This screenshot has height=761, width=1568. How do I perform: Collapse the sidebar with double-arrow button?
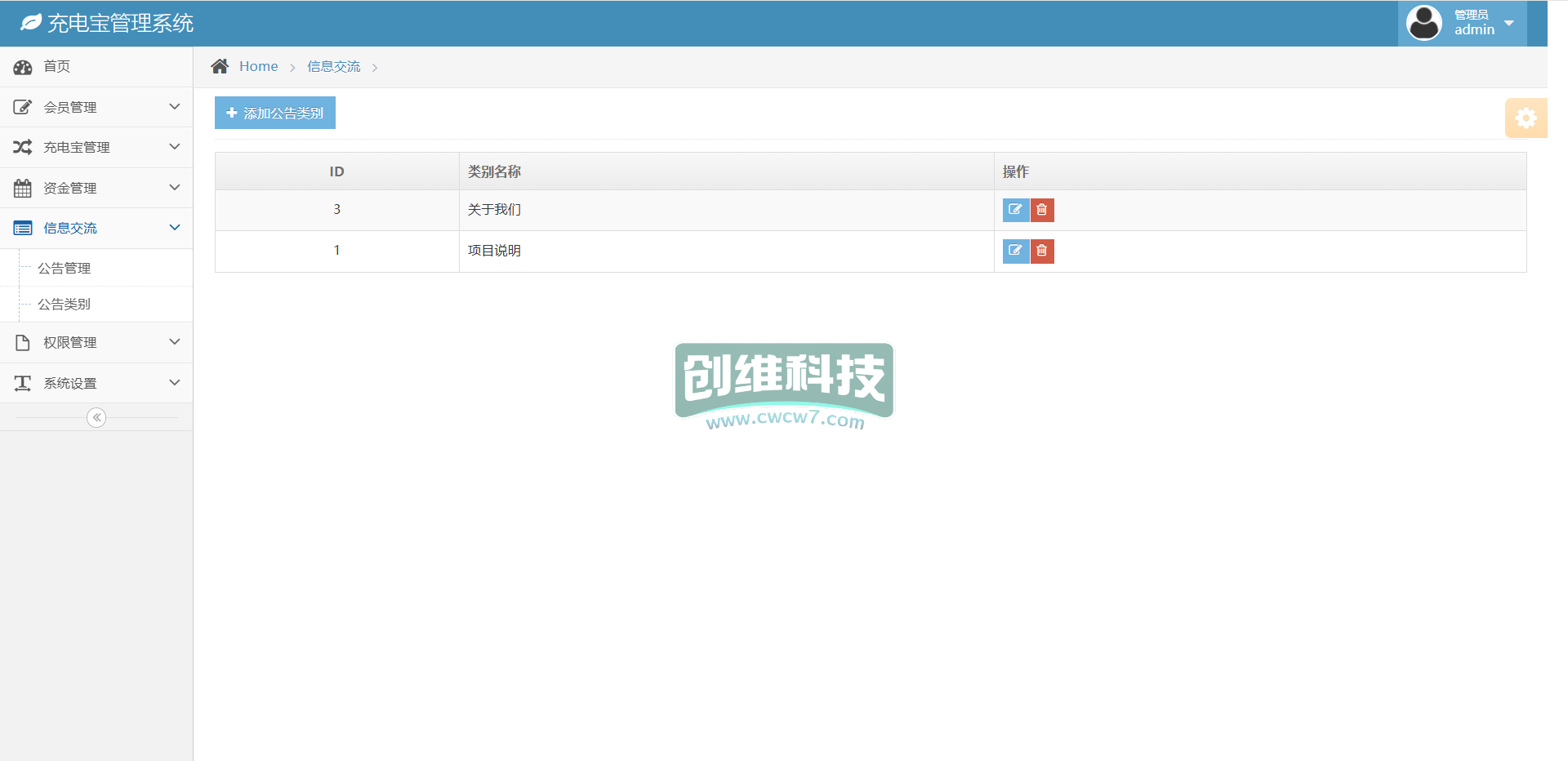(96, 418)
